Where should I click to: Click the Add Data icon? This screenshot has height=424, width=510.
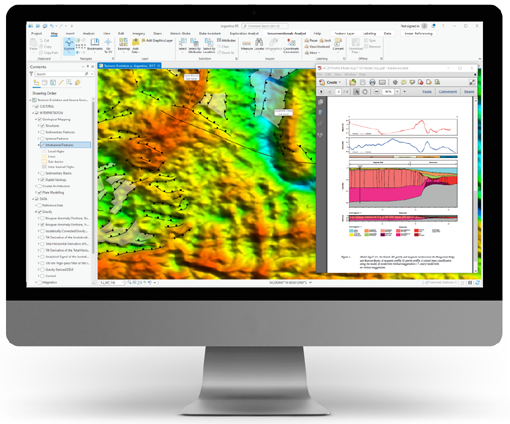[x=135, y=45]
